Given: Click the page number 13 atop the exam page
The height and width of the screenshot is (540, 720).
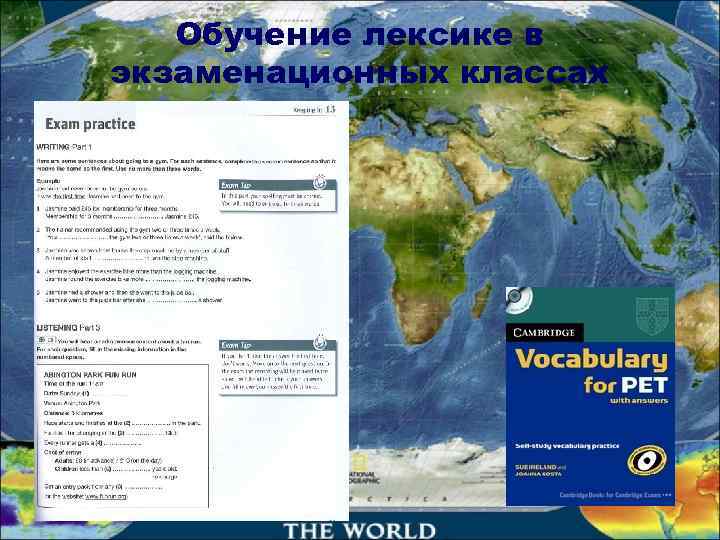Looking at the screenshot, I should click(x=331, y=109).
